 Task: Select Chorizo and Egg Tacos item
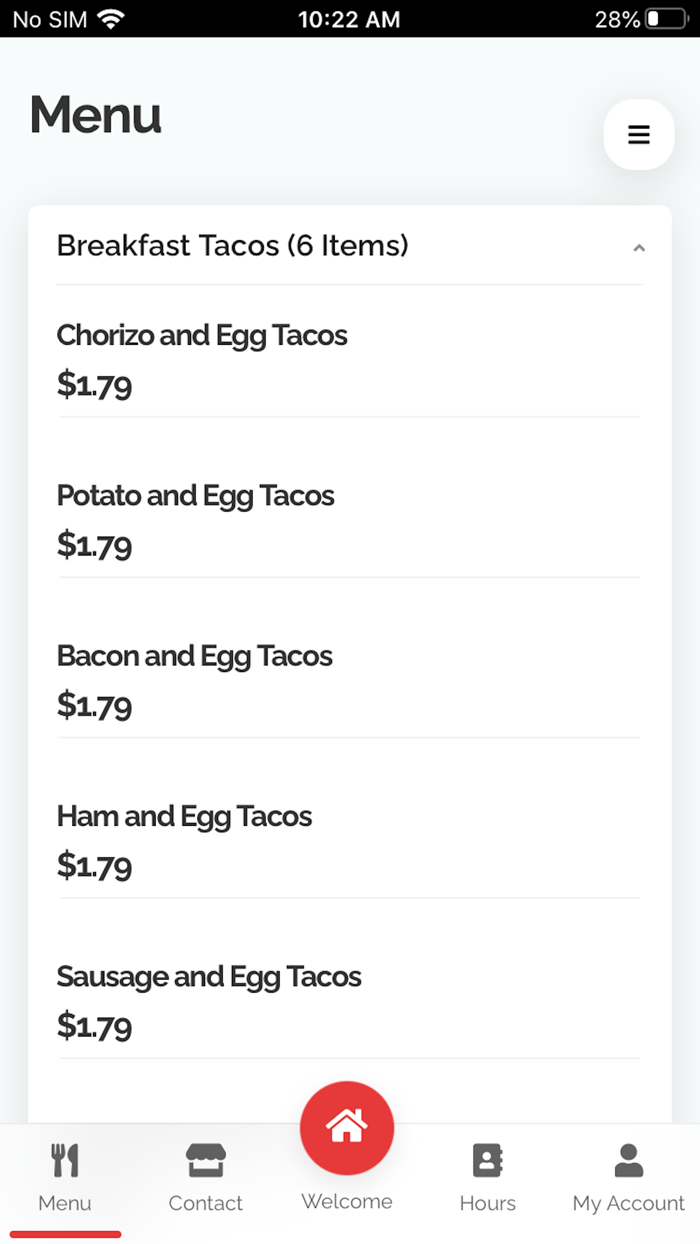click(x=349, y=358)
